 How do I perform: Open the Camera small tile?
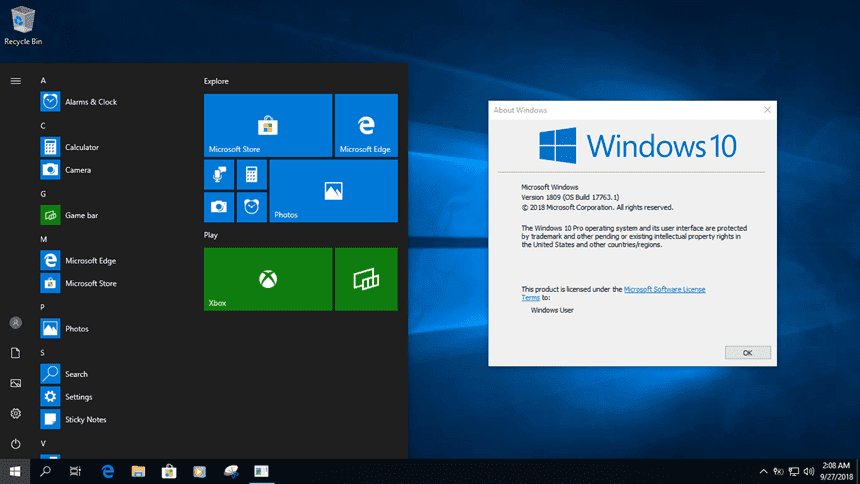[219, 207]
